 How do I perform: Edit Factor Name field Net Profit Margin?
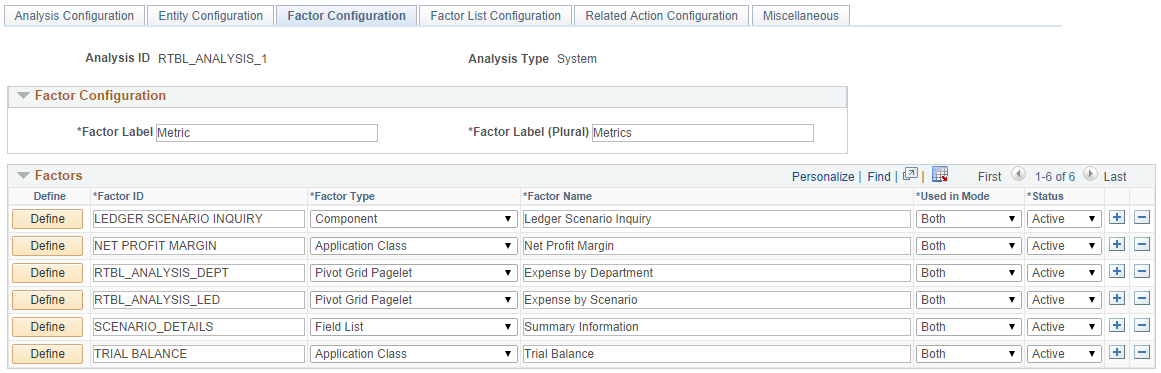(x=716, y=246)
